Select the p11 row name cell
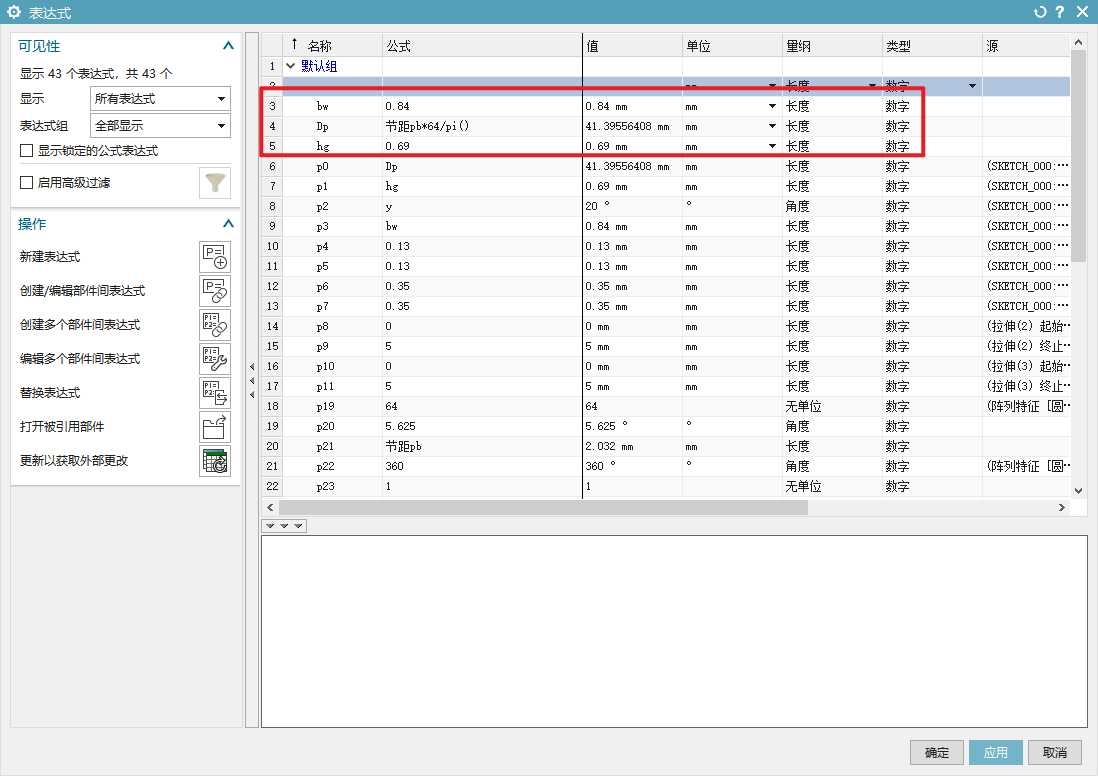 click(333, 387)
